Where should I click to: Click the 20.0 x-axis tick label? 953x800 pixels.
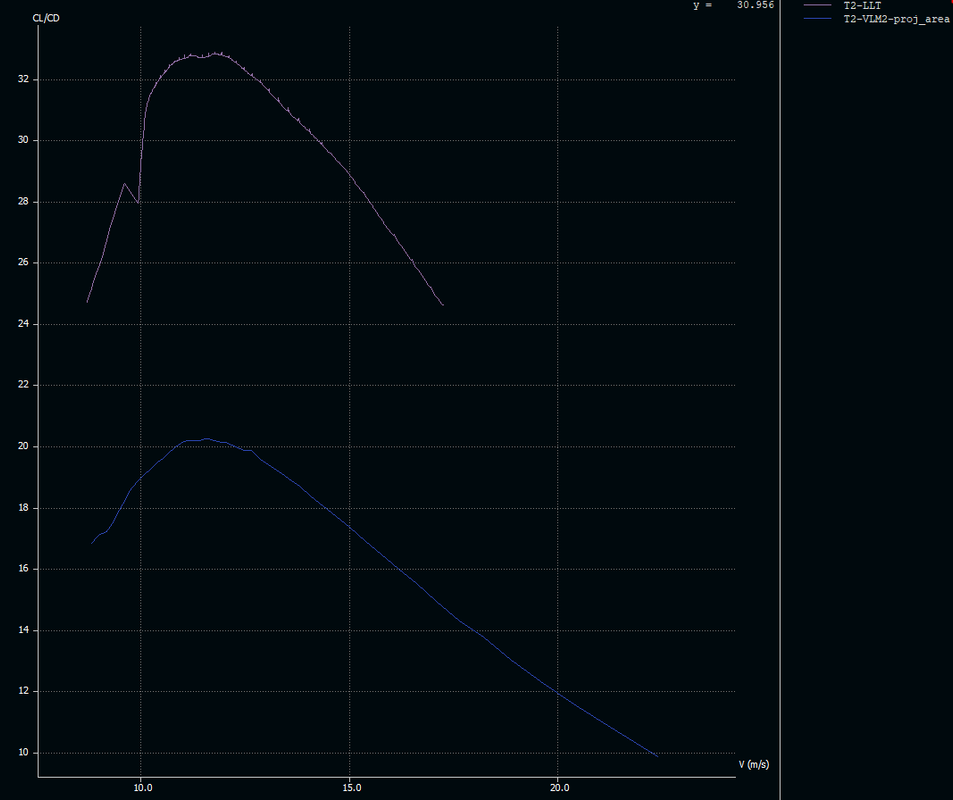pos(560,788)
